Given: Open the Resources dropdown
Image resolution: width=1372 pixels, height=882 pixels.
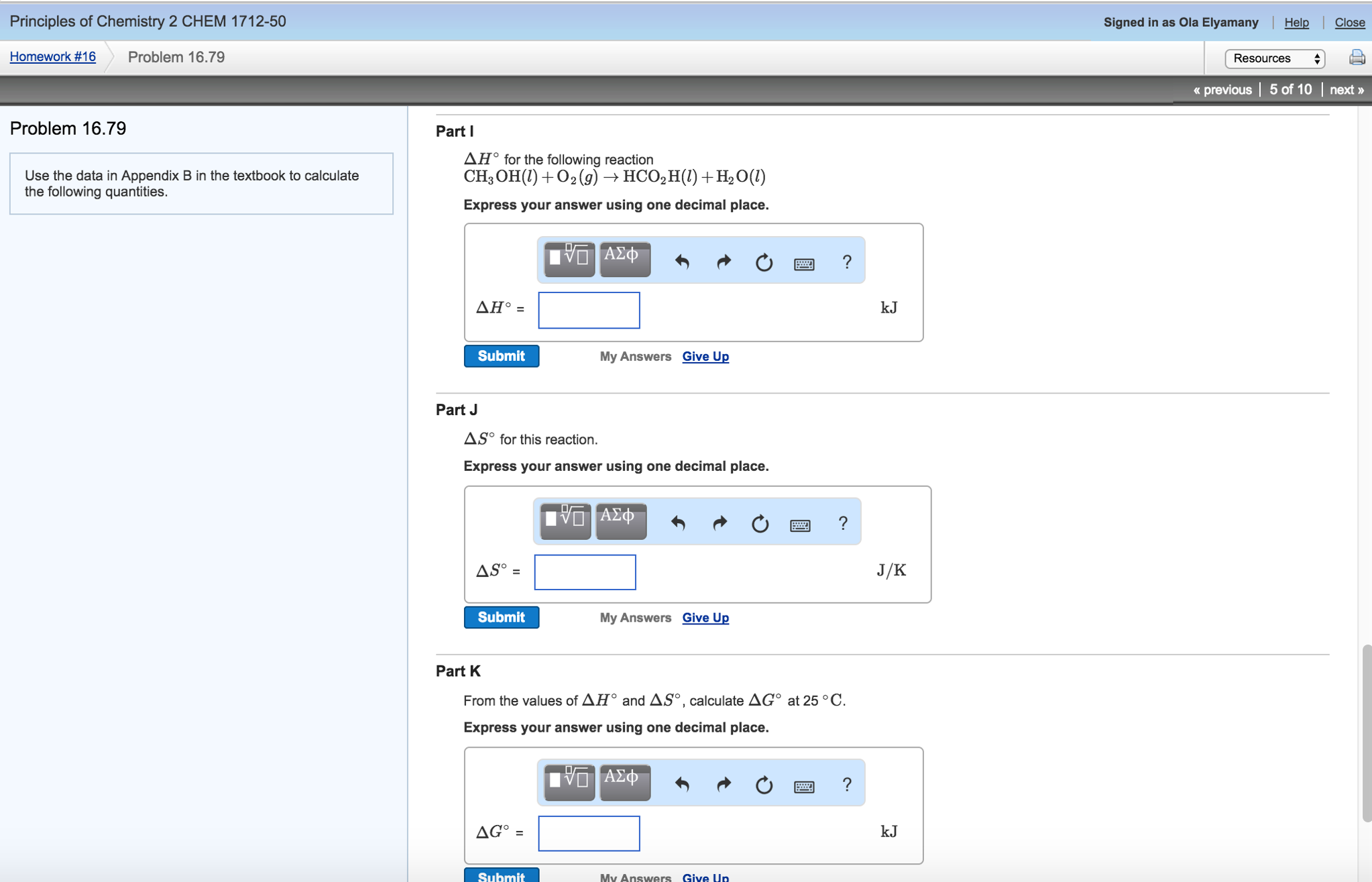Looking at the screenshot, I should coord(1273,58).
